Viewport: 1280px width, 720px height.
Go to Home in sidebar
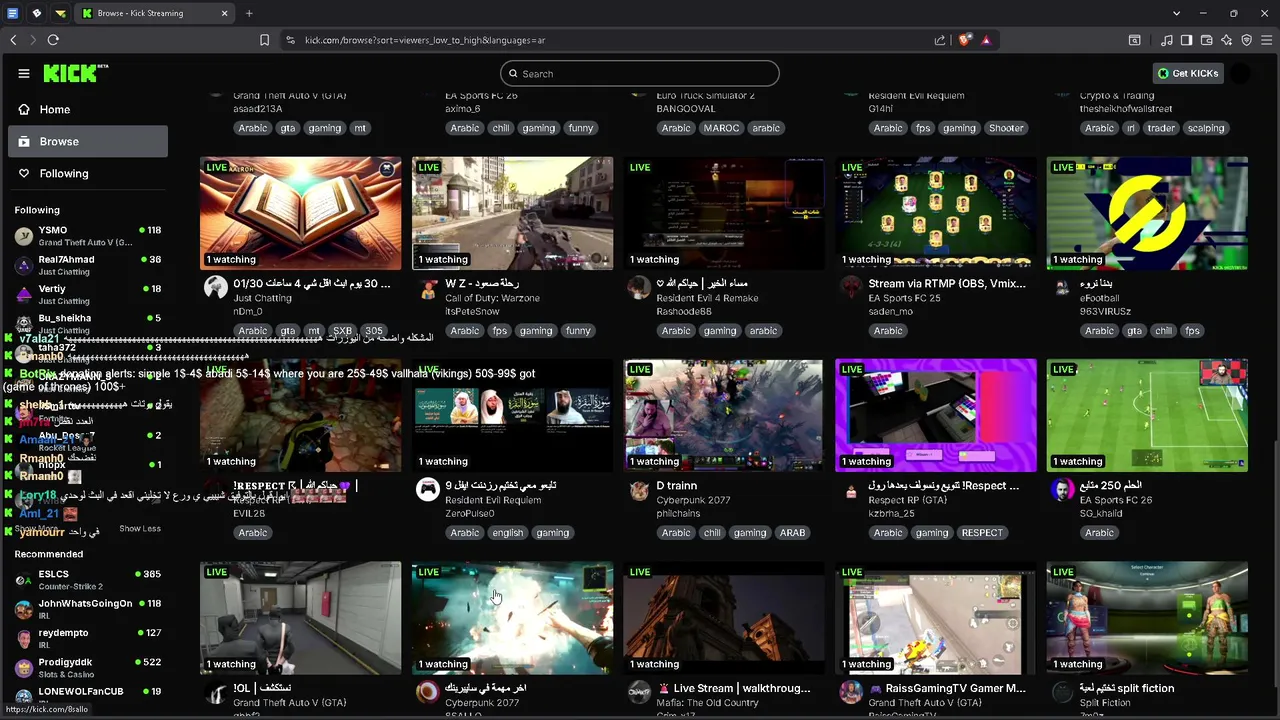pos(88,109)
